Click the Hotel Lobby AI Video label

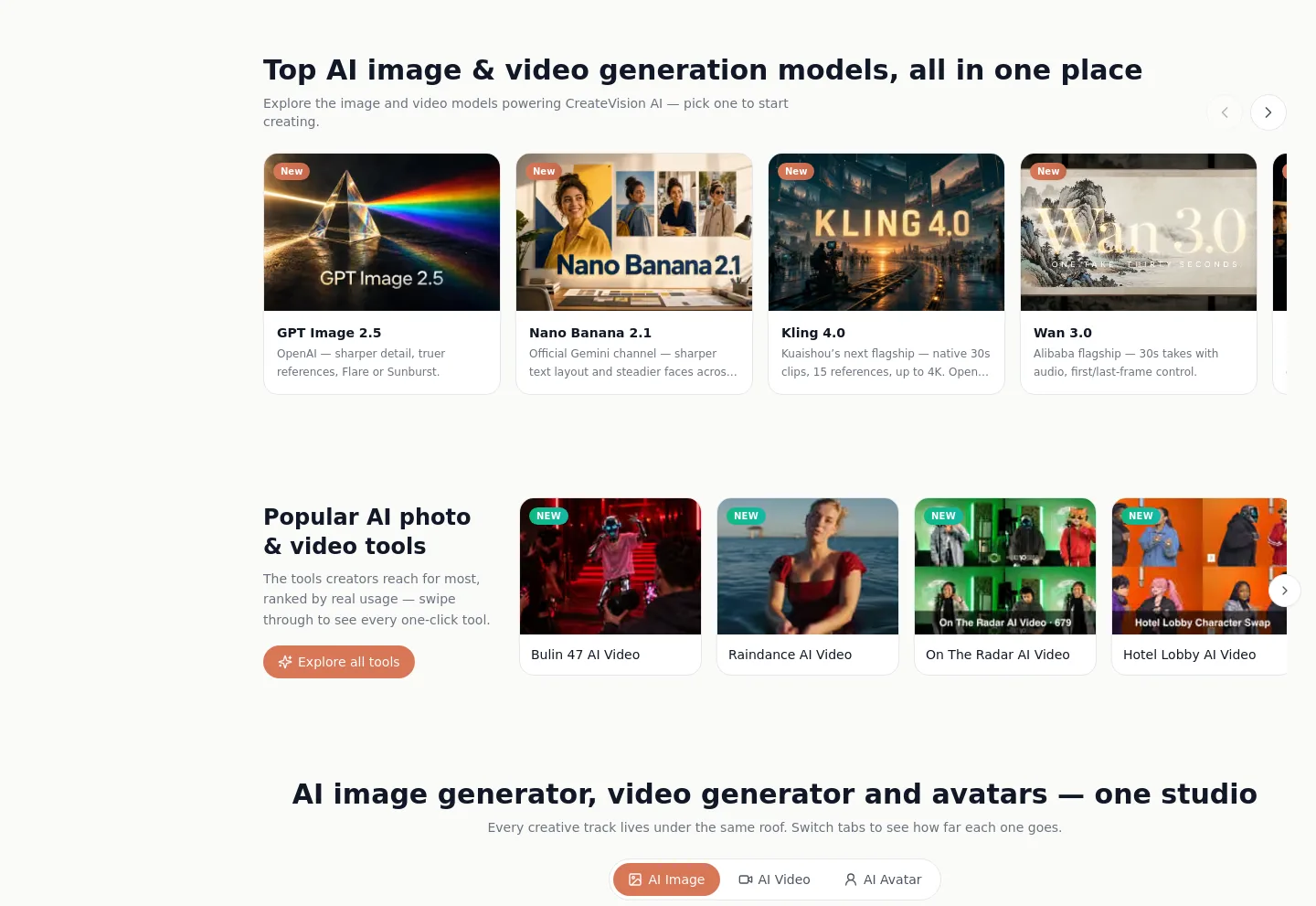pos(1190,655)
